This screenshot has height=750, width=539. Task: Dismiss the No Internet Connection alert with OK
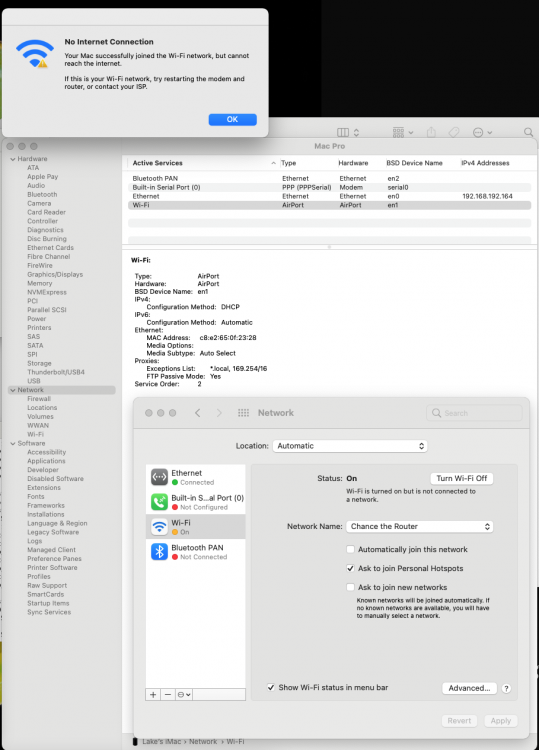[232, 119]
